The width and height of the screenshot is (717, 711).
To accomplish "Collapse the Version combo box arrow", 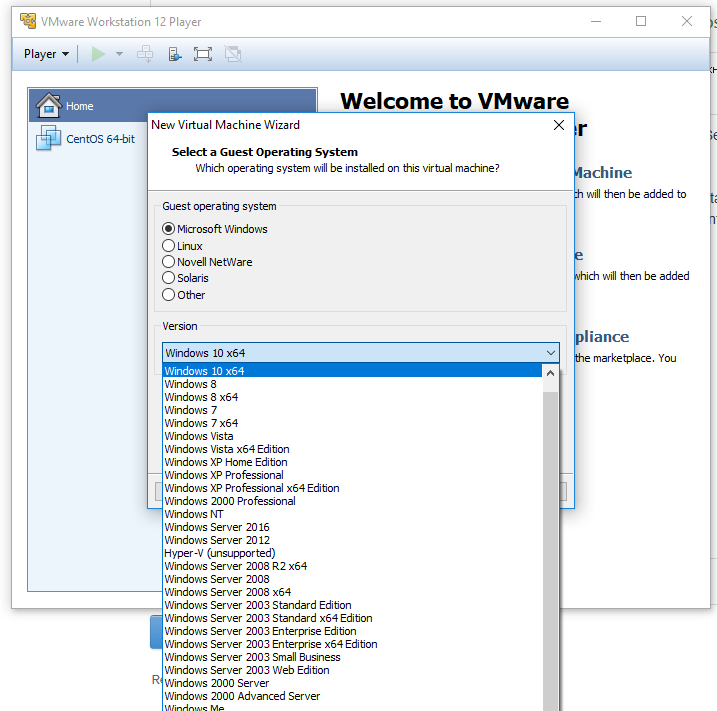I will click(551, 353).
